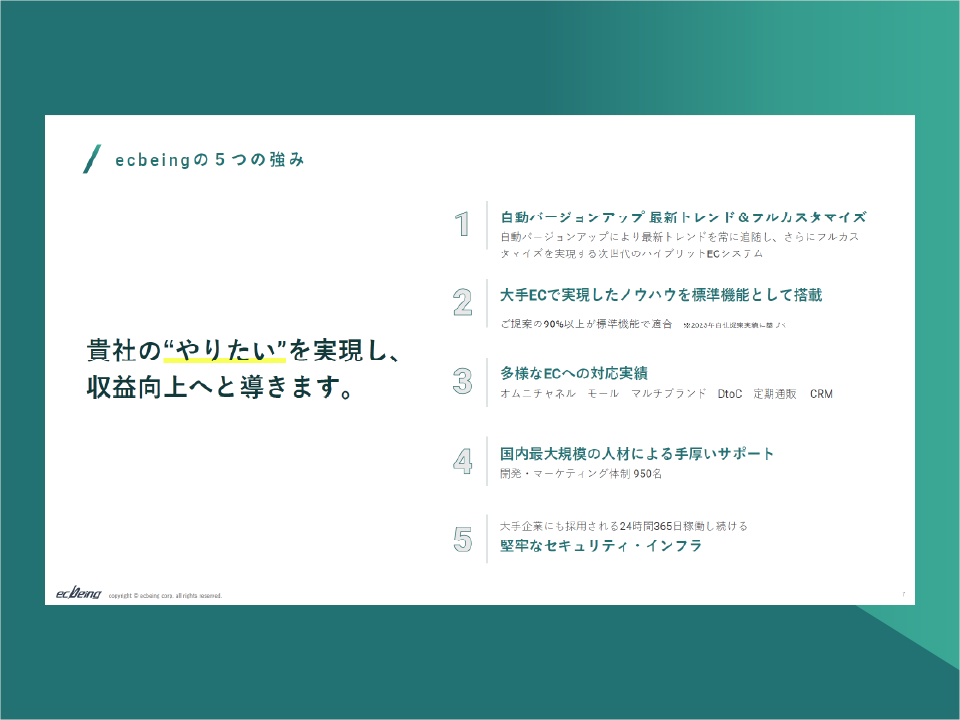This screenshot has height=720, width=960.
Task: Click the large outlined number 1
Action: [463, 224]
